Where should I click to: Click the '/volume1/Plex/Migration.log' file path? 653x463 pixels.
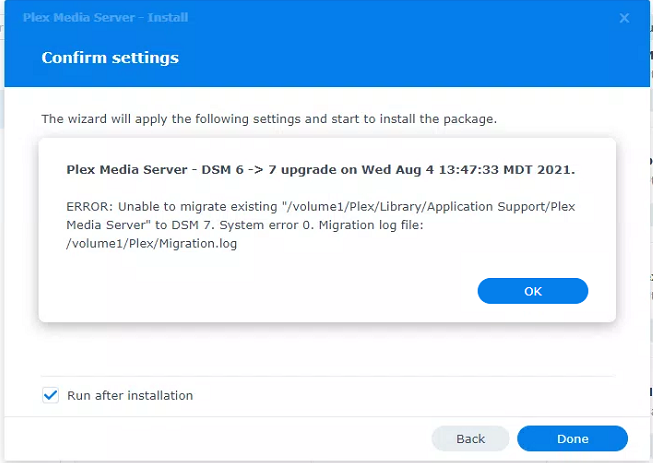(x=152, y=242)
